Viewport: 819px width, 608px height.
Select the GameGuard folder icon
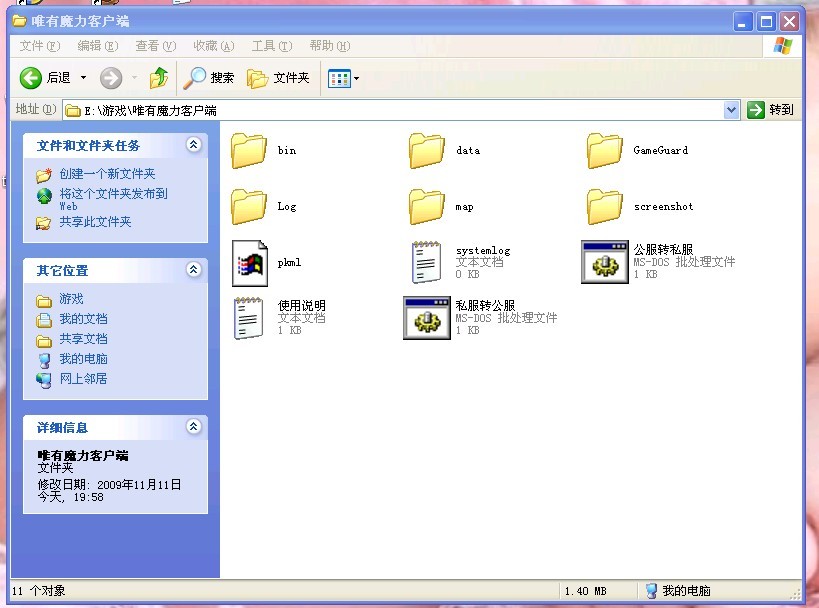(604, 150)
